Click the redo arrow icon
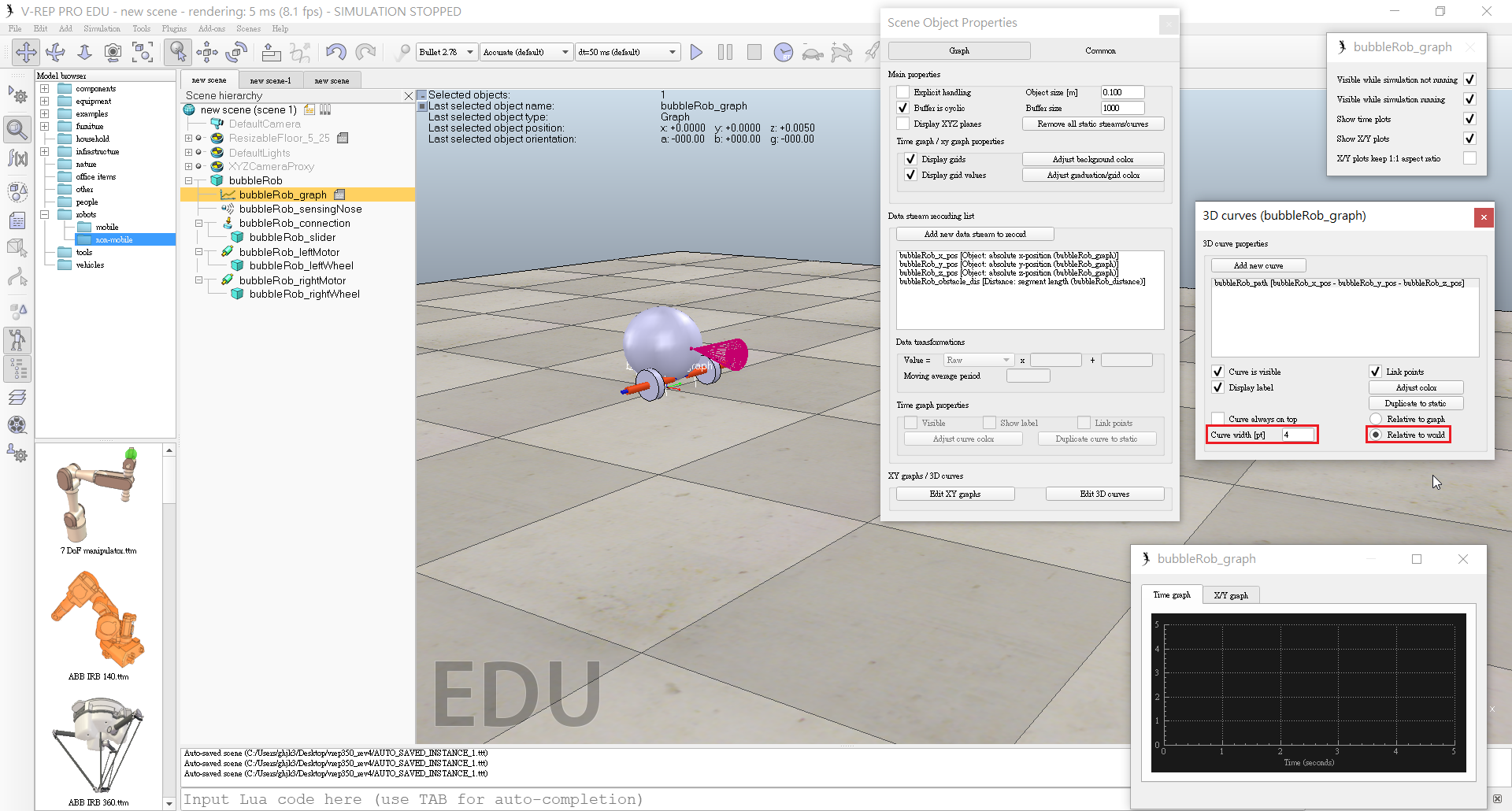The width and height of the screenshot is (1512, 811). pos(365,52)
